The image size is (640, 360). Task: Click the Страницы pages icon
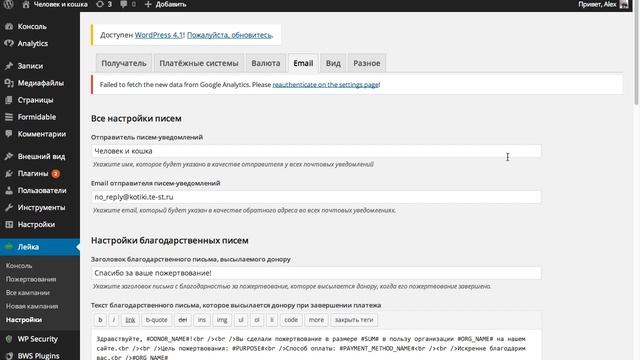point(9,100)
